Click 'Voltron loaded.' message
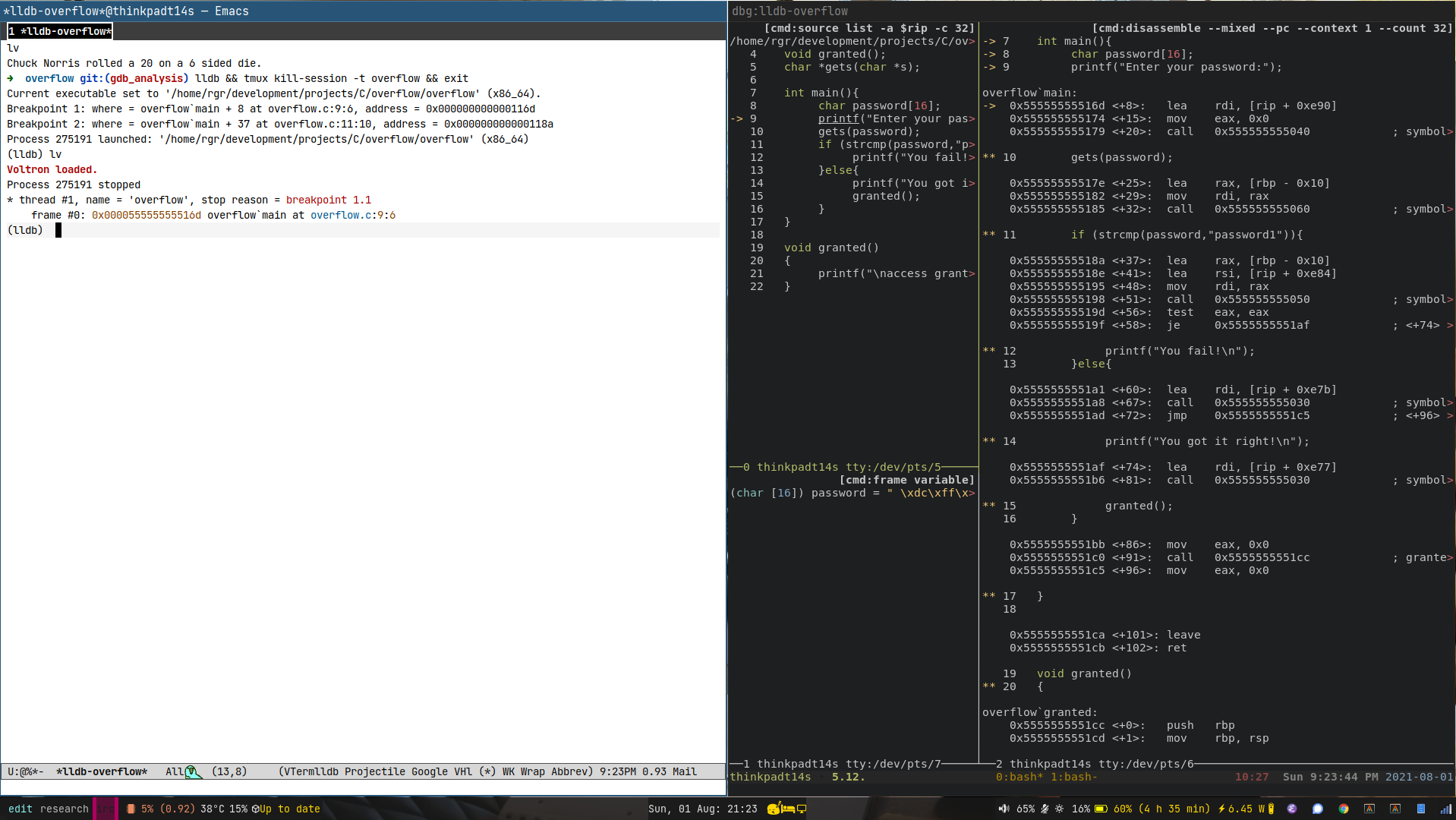Viewport: 1456px width, 820px height. 52,169
